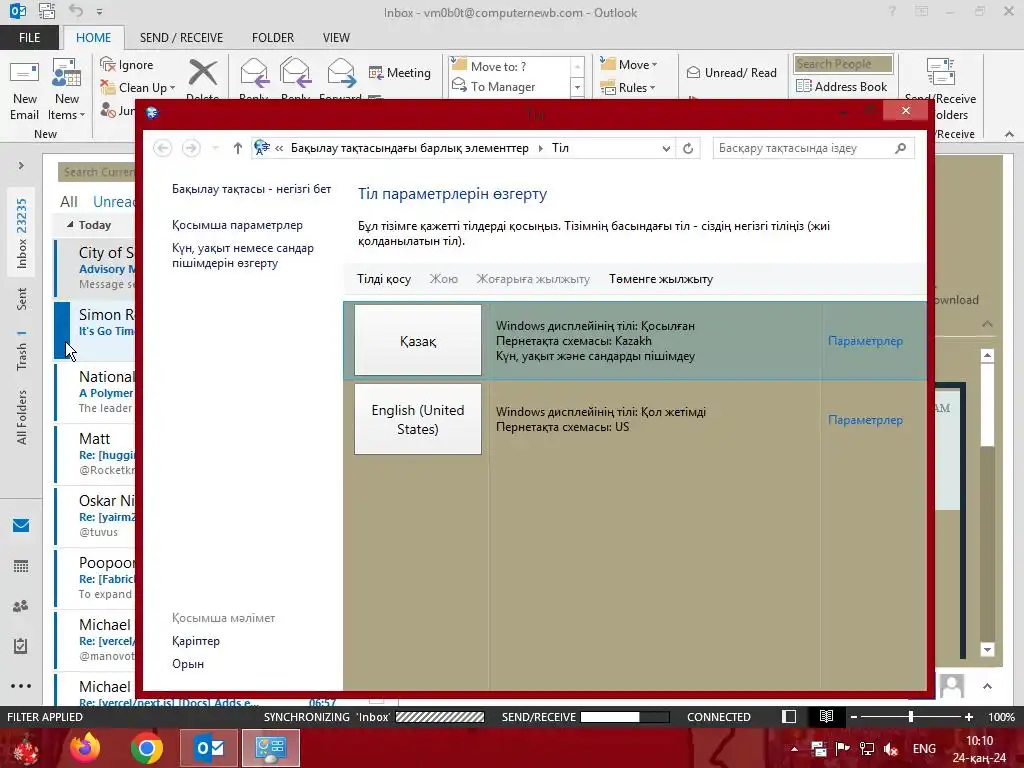Open Firefox from the taskbar
The image size is (1024, 768).
[x=85, y=748]
